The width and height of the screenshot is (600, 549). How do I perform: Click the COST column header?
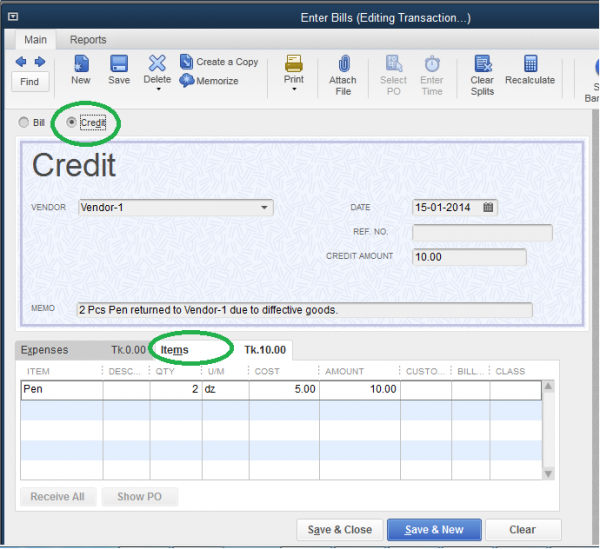click(x=267, y=371)
